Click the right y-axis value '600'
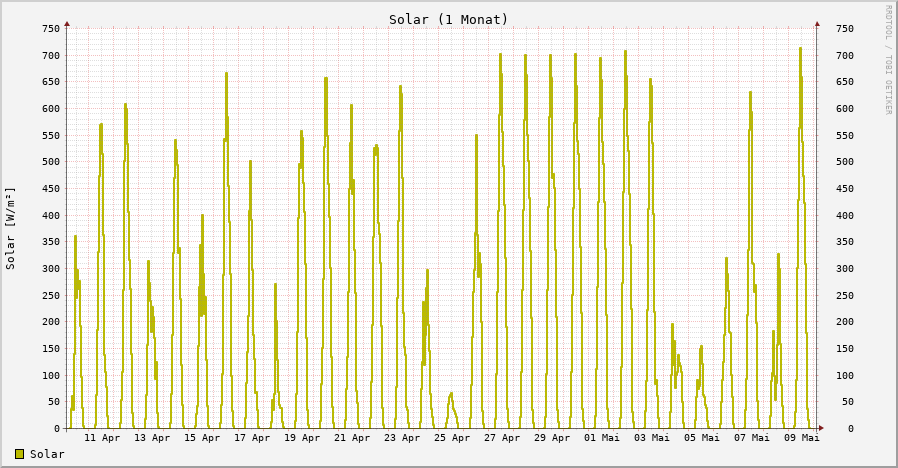Screen dimensions: 898x468 tap(845, 109)
